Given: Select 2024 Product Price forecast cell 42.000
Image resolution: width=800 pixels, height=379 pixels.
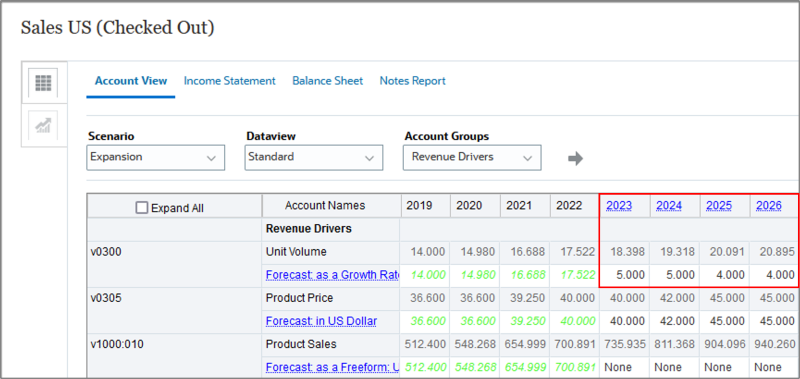Looking at the screenshot, I should click(675, 321).
